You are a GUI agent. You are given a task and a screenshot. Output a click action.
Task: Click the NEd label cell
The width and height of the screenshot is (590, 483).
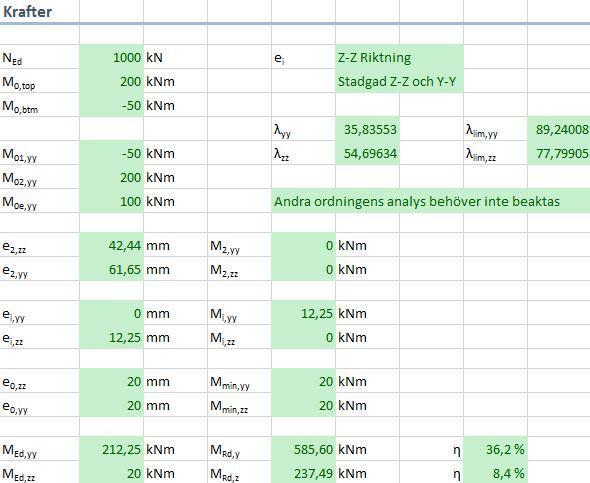(40, 57)
